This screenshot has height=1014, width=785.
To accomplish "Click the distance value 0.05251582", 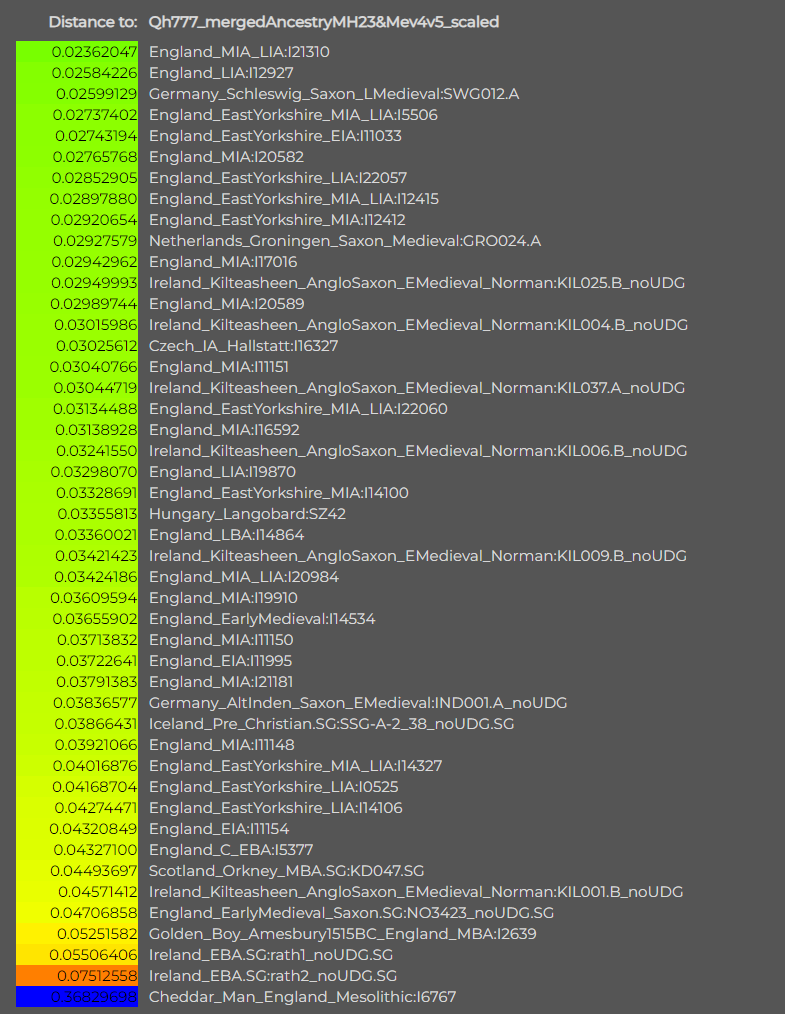I will tap(97, 934).
